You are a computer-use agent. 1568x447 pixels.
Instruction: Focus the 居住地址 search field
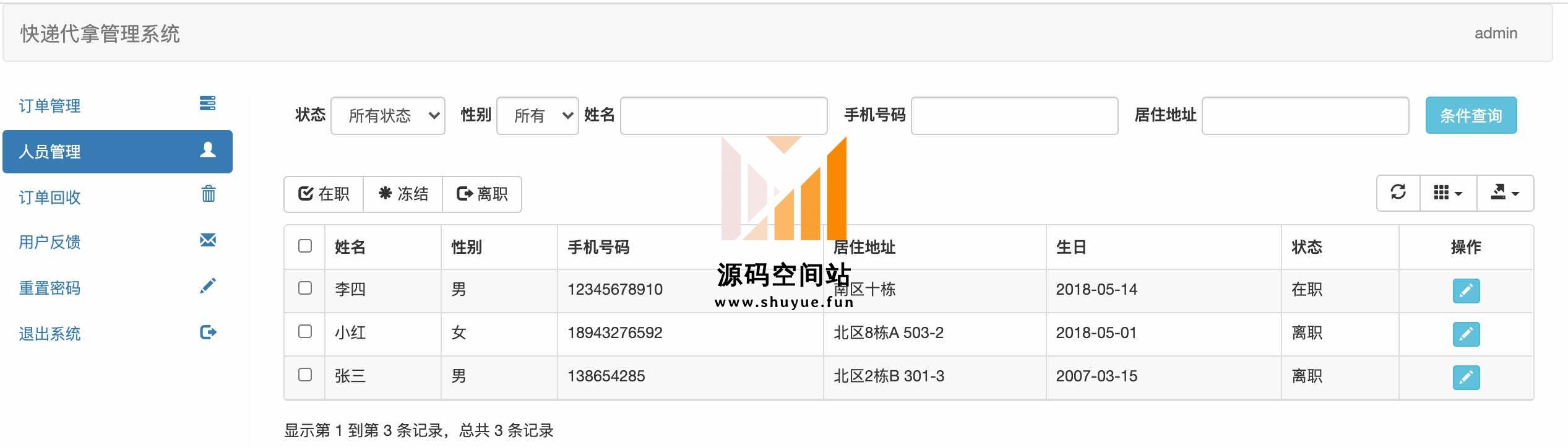[x=1306, y=115]
